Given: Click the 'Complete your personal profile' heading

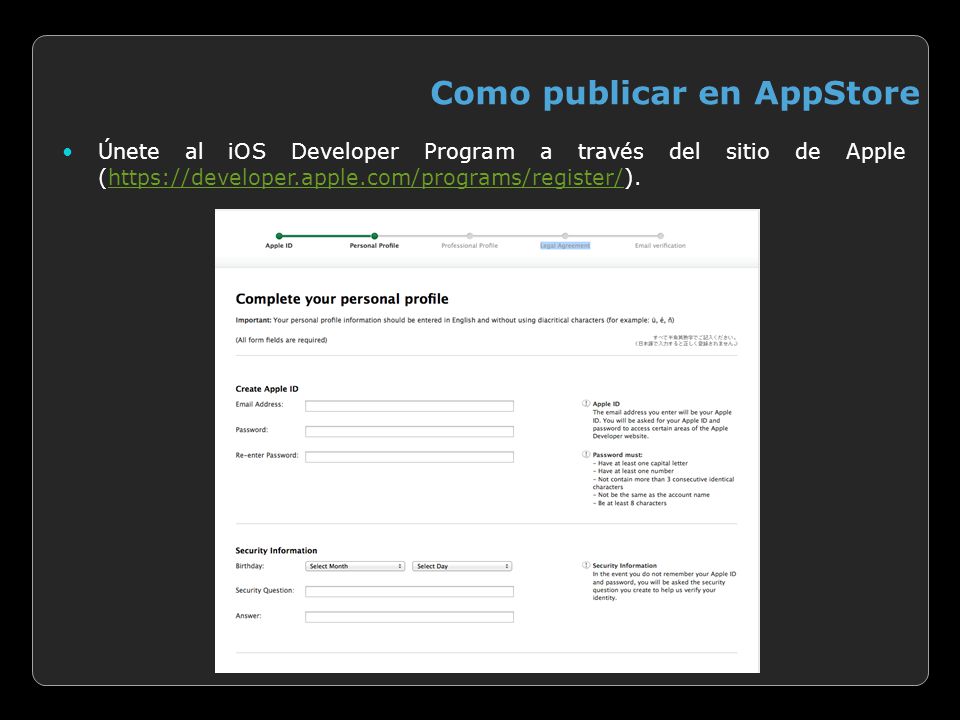Looking at the screenshot, I should [342, 299].
